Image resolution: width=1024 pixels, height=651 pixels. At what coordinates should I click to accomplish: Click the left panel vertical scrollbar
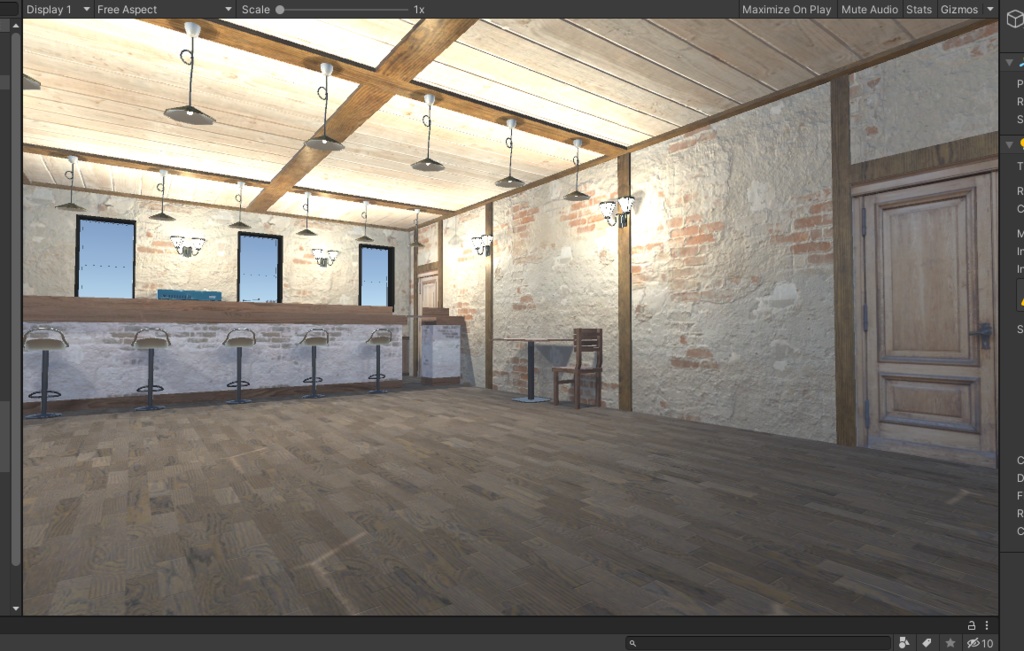[16, 298]
